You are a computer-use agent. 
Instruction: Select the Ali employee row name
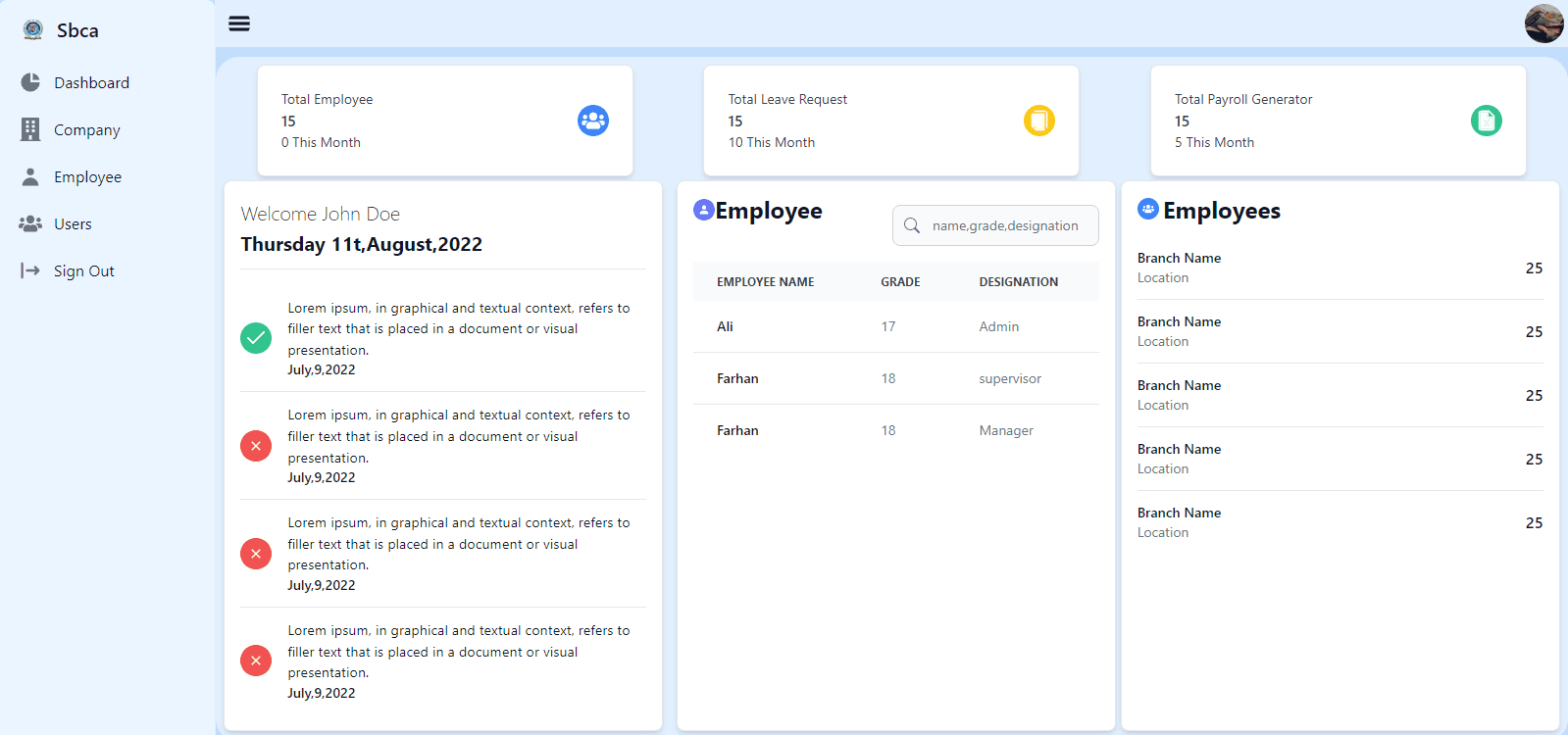point(725,326)
